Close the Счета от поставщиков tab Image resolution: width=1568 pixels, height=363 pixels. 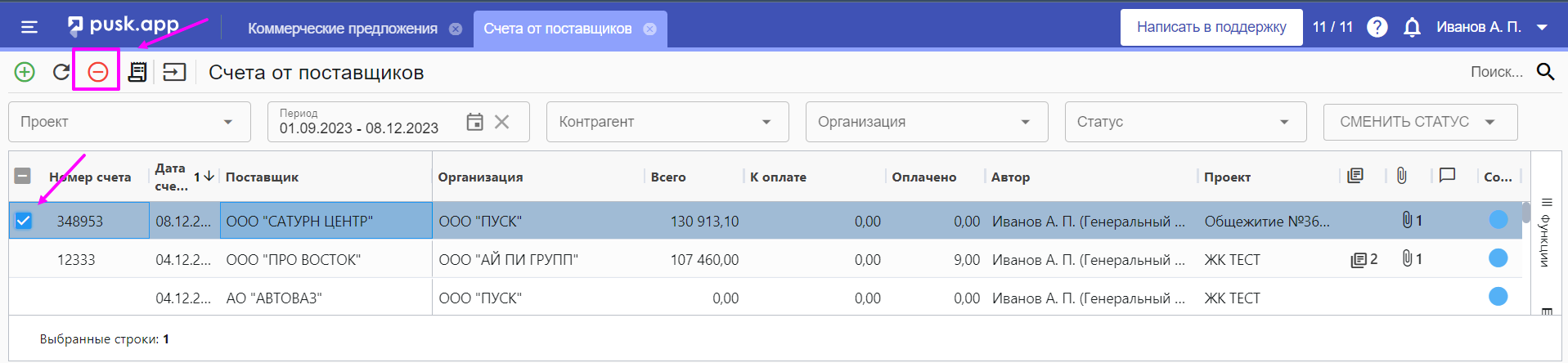649,29
